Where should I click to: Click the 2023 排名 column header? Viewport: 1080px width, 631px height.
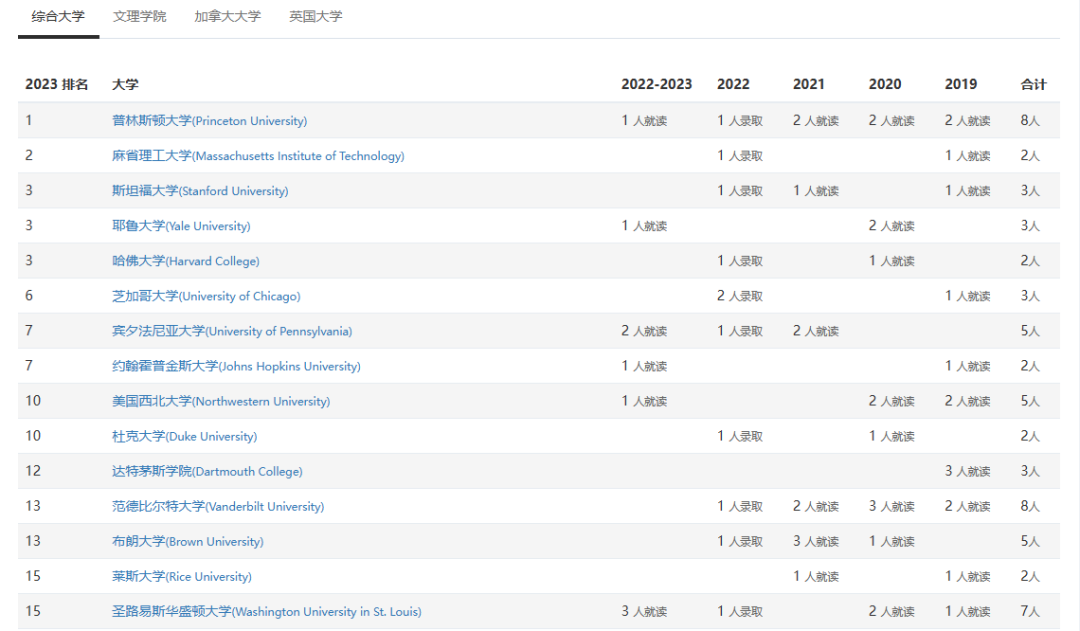point(56,84)
